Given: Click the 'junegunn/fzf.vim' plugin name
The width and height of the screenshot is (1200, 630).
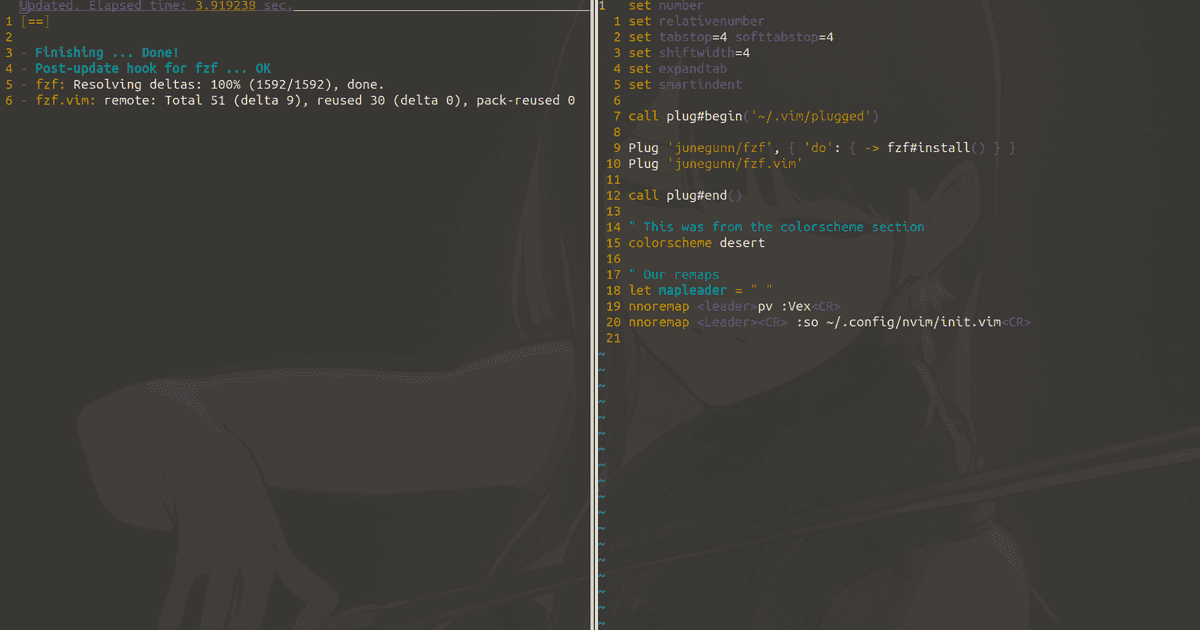Looking at the screenshot, I should pyautogui.click(x=734, y=164).
